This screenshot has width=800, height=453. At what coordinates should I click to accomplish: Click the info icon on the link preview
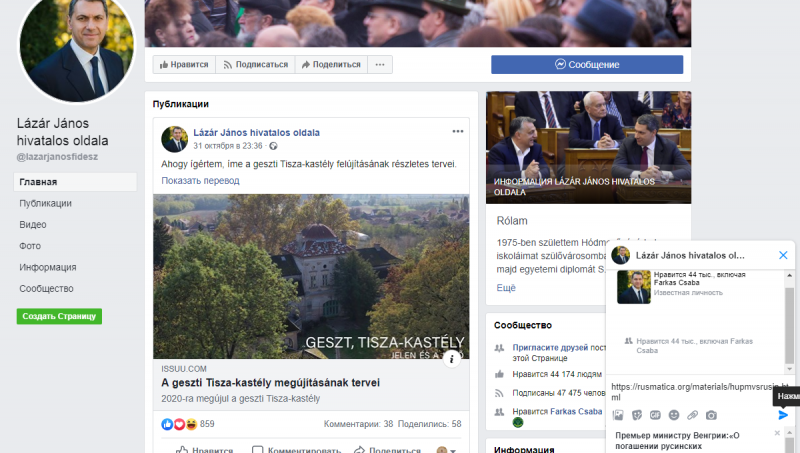pos(451,359)
